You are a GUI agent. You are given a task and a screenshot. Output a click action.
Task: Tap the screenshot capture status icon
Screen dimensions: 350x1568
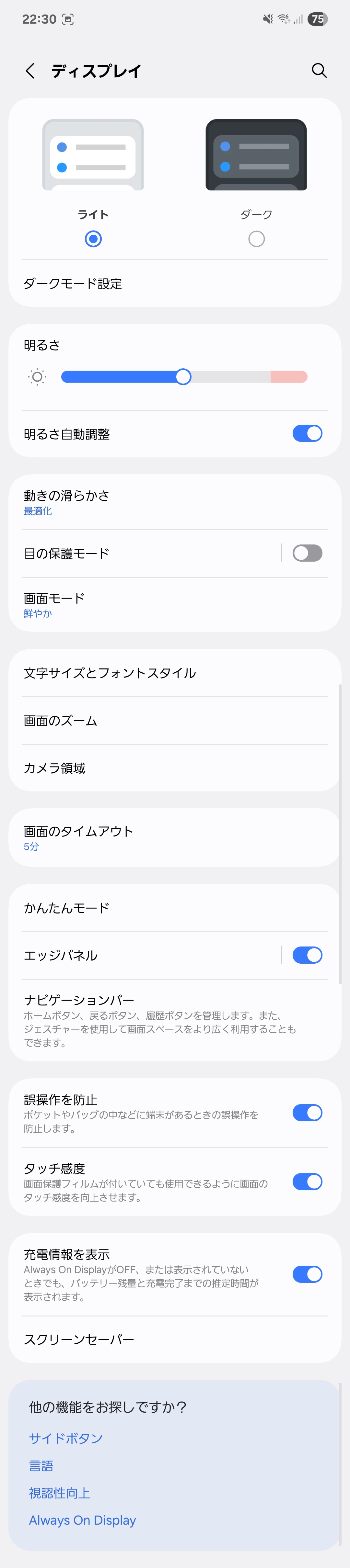tap(68, 19)
